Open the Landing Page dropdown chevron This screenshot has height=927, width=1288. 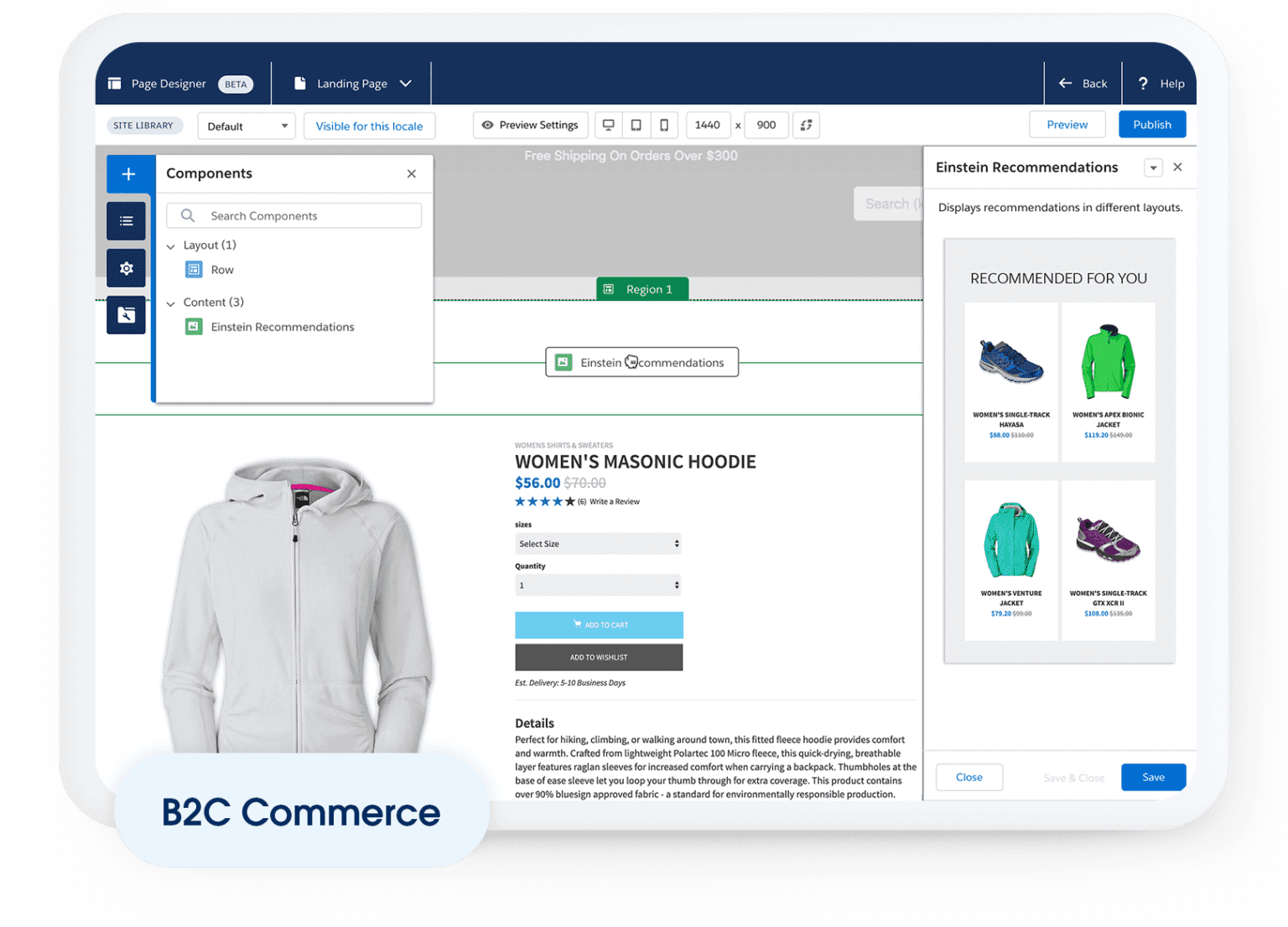406,83
